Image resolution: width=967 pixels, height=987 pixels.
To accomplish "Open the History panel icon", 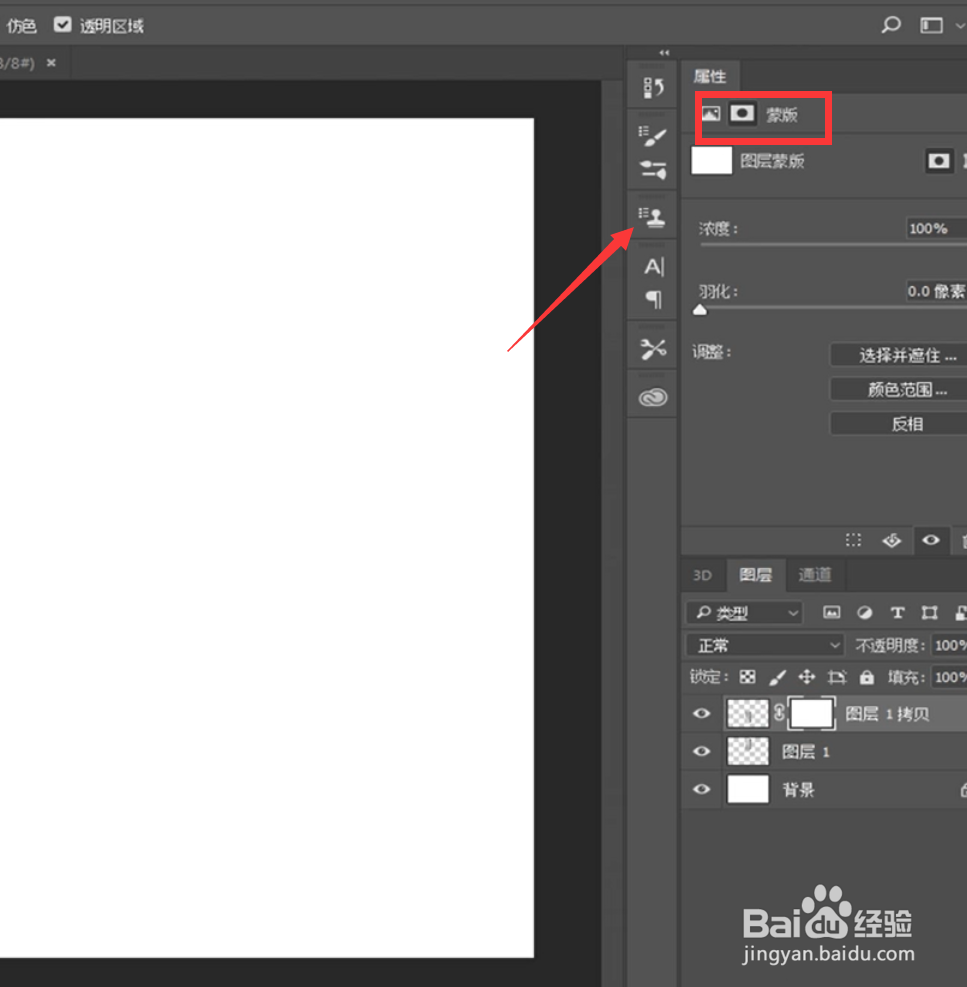I will (x=653, y=87).
